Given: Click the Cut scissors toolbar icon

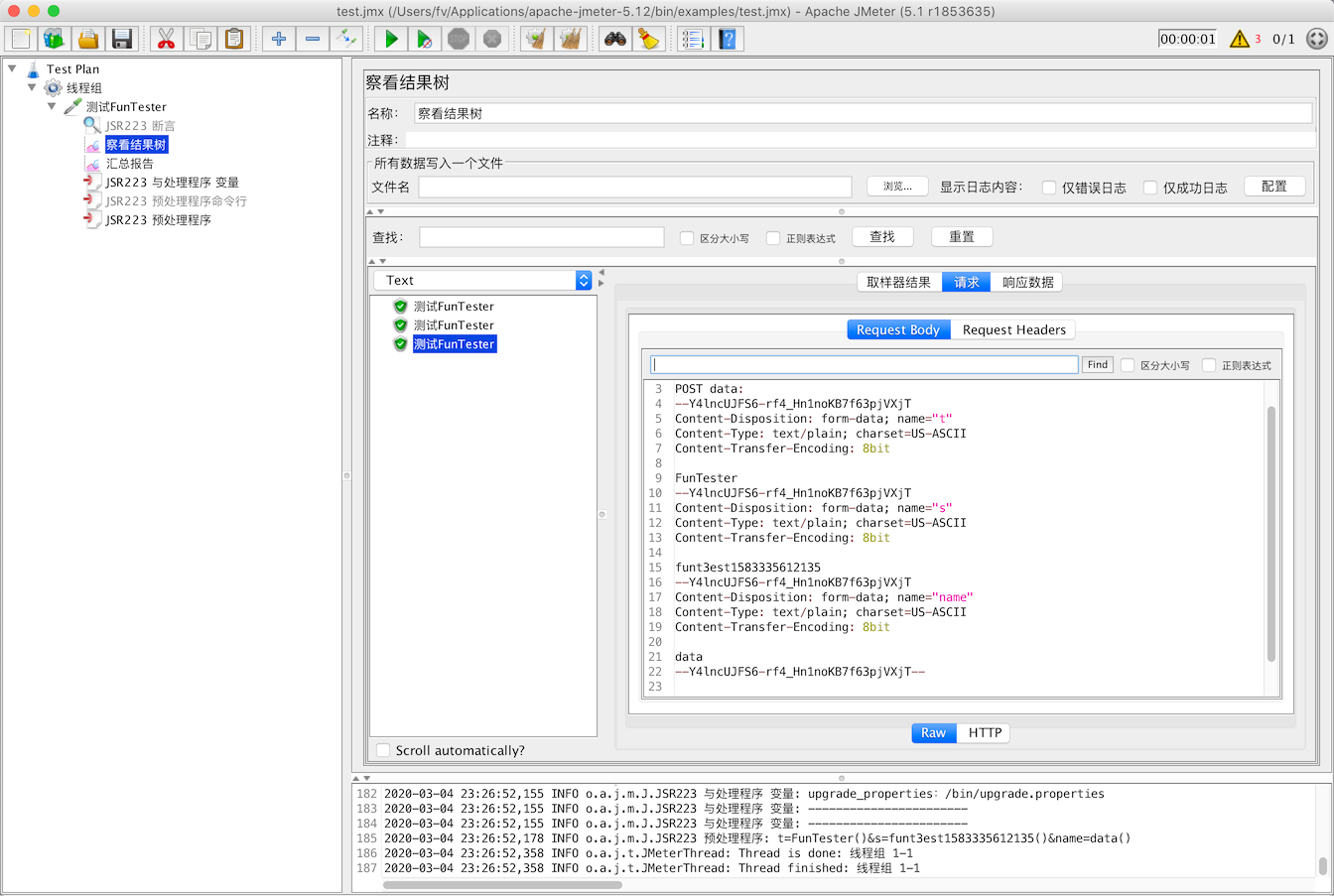Looking at the screenshot, I should pos(166,39).
